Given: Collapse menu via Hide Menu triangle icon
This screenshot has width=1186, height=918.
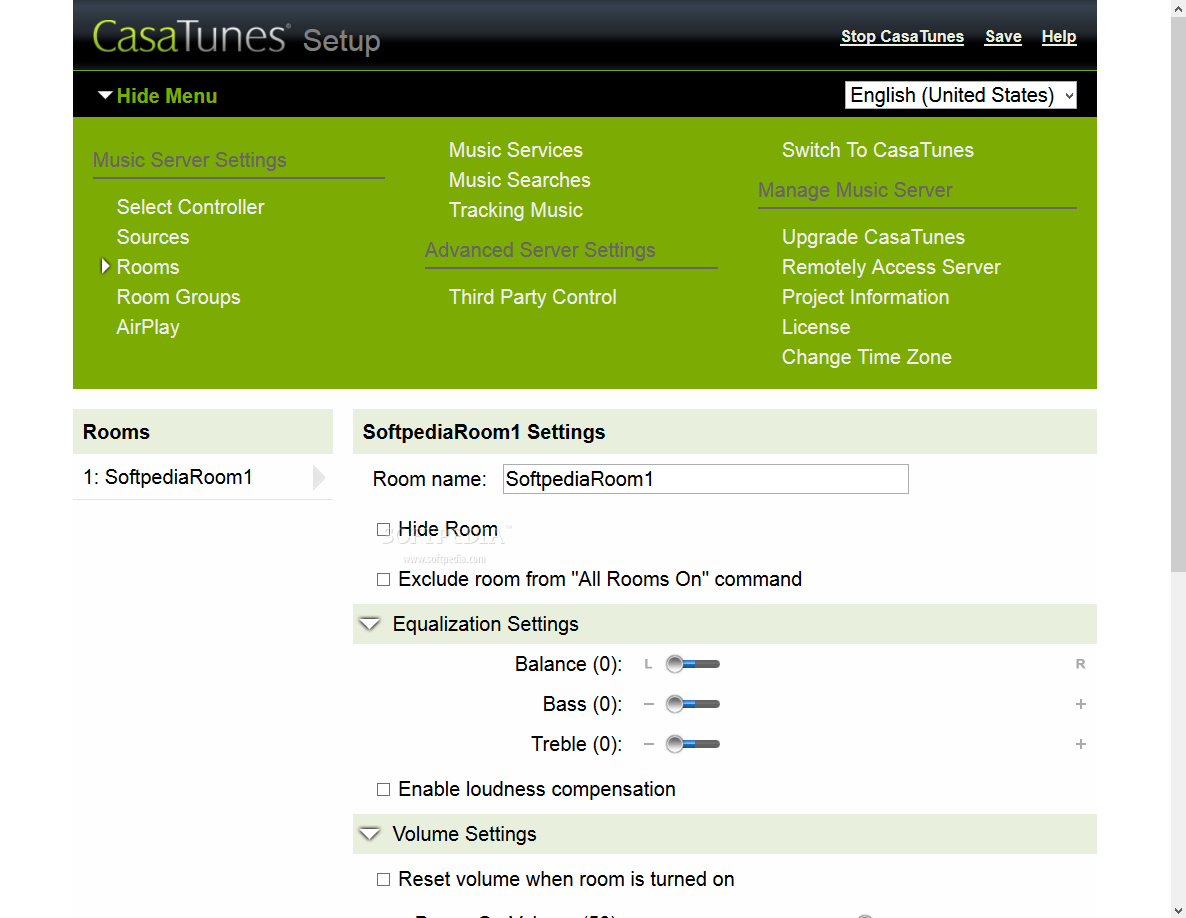Looking at the screenshot, I should coord(105,95).
